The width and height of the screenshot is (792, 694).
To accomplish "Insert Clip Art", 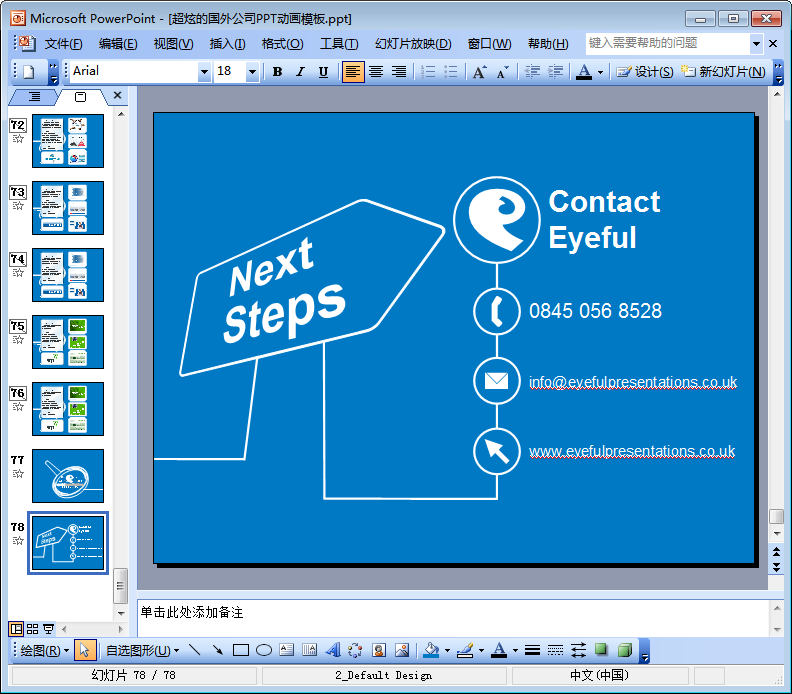I will click(x=379, y=650).
